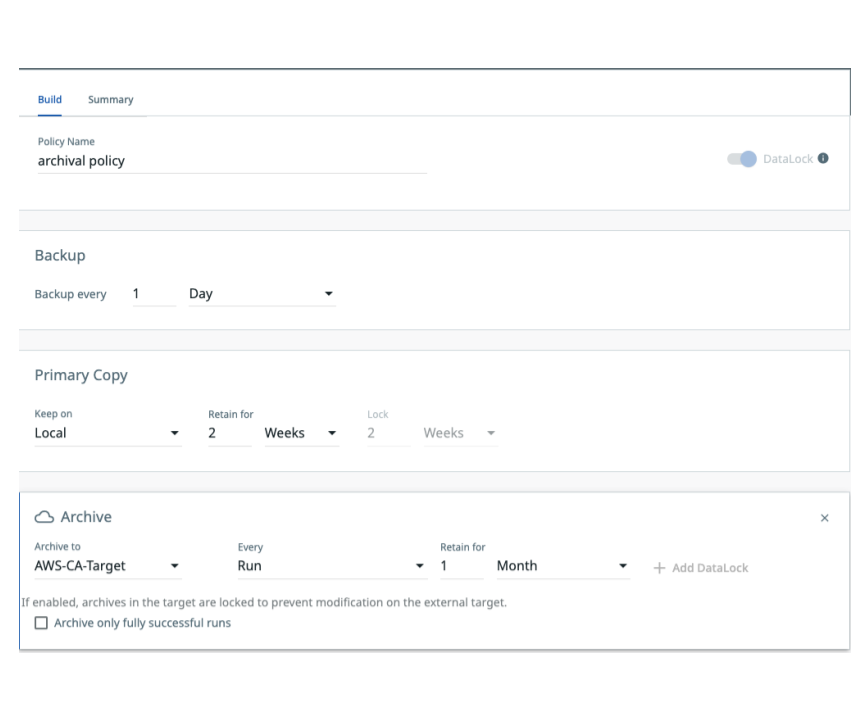Click the DataLock info icon
This screenshot has width=867, height=720.
pyautogui.click(x=823, y=159)
